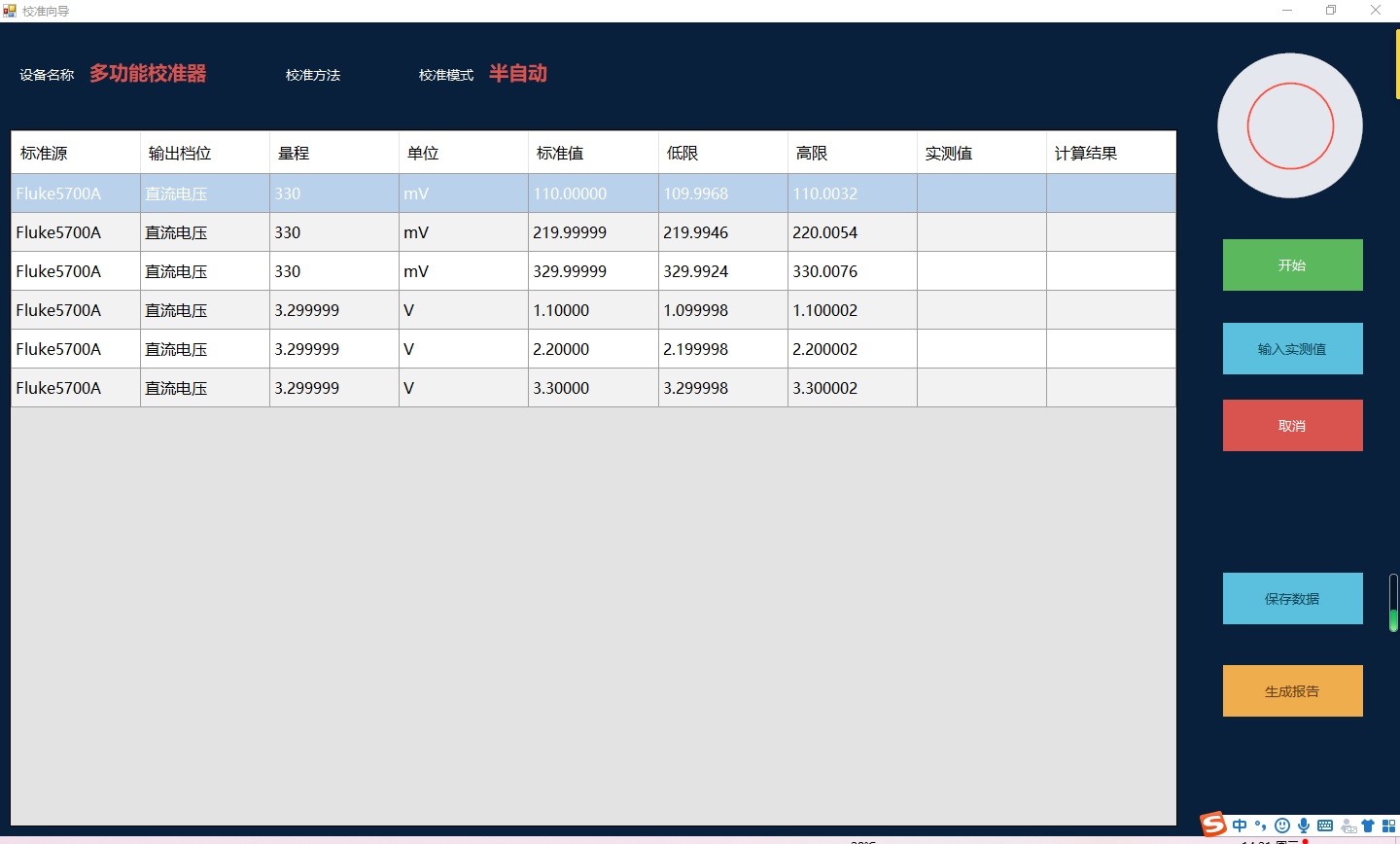1400x844 pixels.
Task: Toggle Chinese/English mode on the Sogou bar
Action: (1240, 826)
